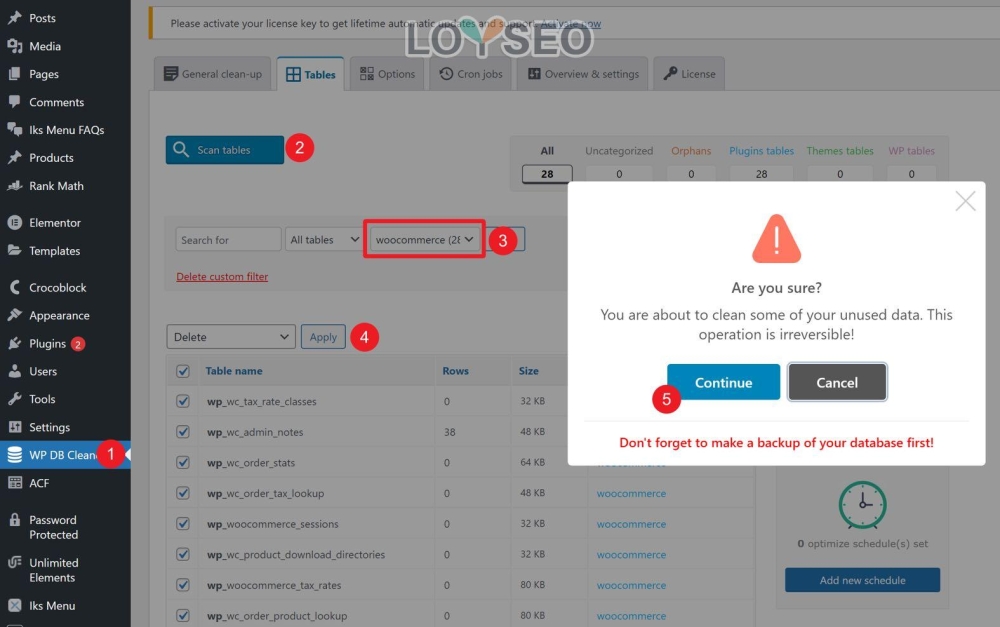The height and width of the screenshot is (627, 1000).
Task: Open Media via its camera-note icon
Action: (x=15, y=46)
